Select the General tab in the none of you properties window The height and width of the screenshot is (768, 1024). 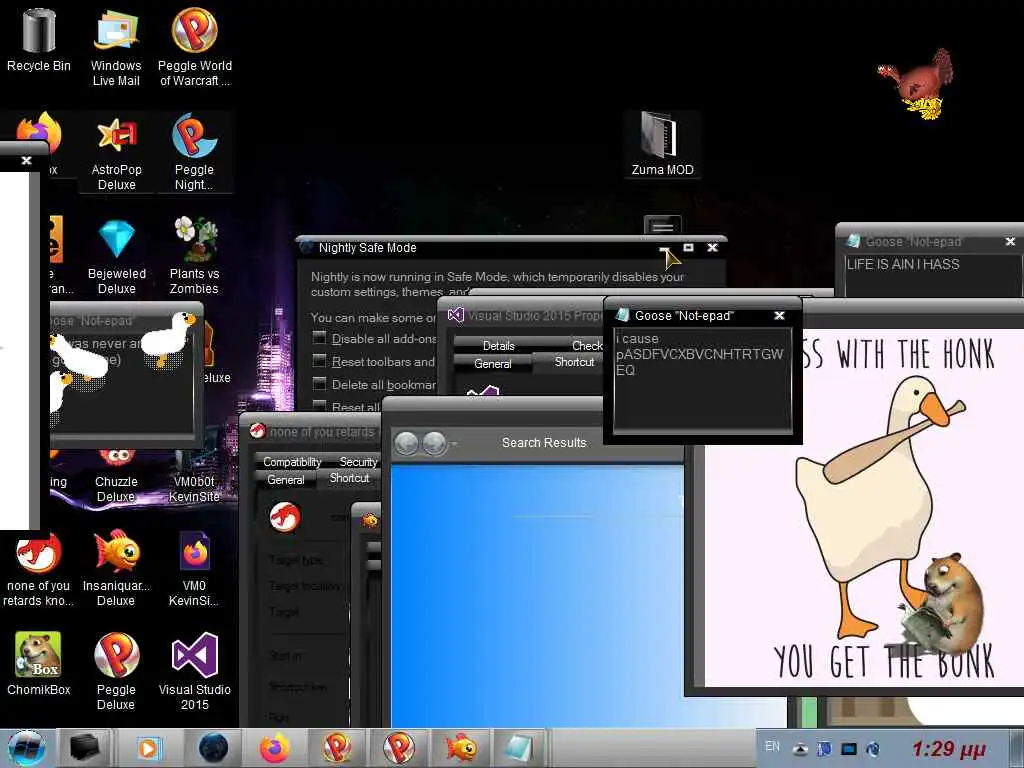click(285, 479)
